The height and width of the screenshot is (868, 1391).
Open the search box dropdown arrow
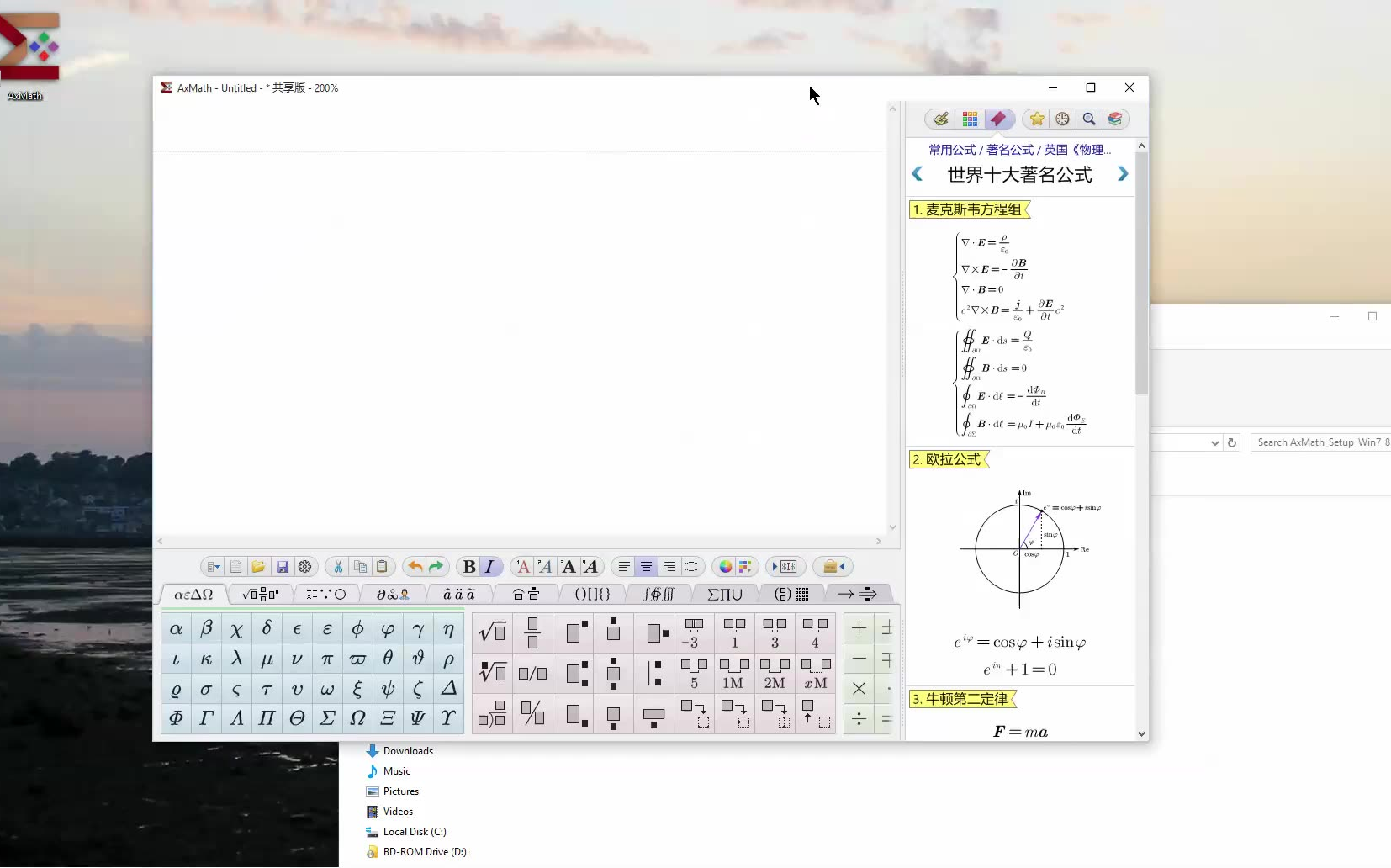click(1214, 443)
